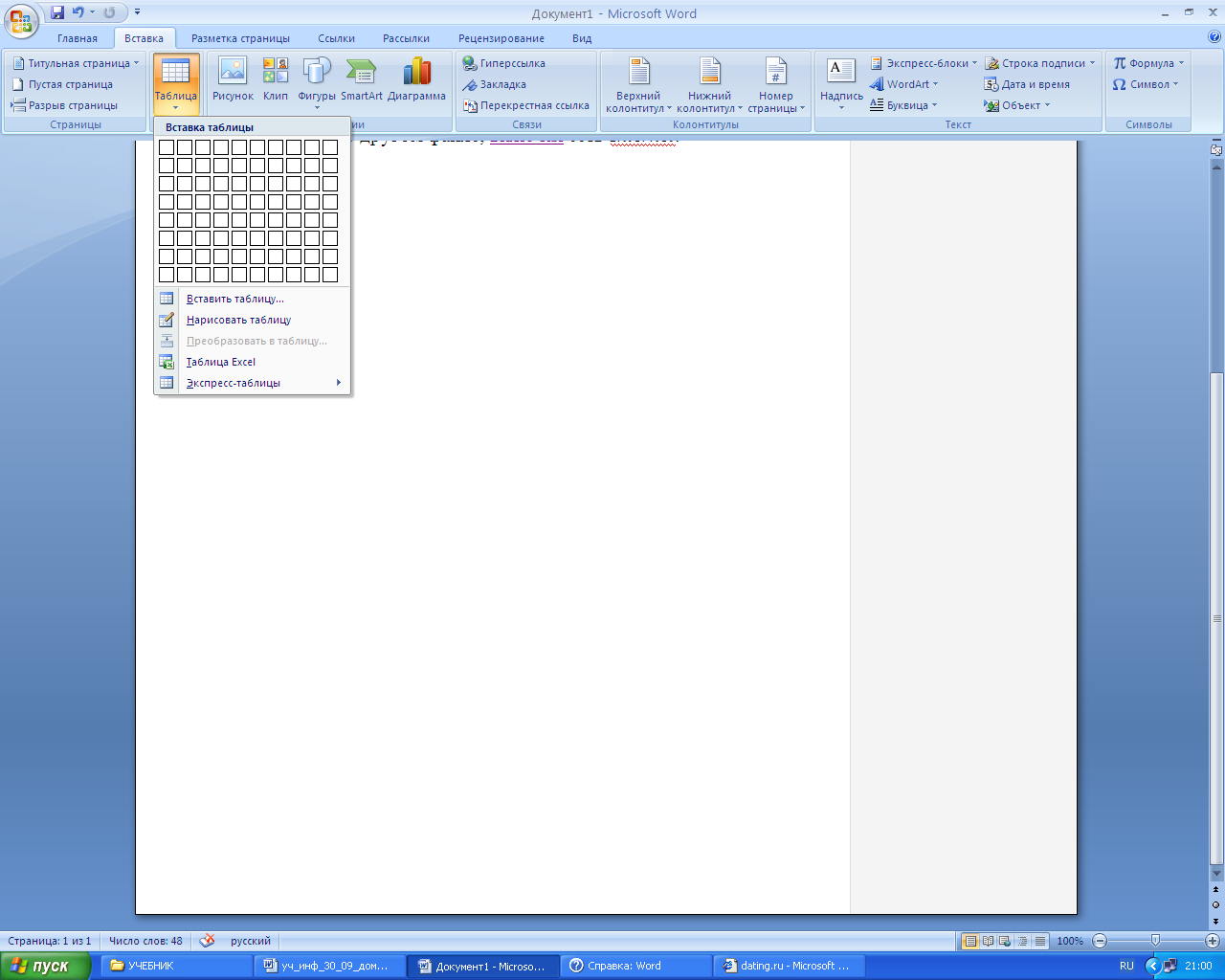
Task: Click spelling check icon in status bar
Action: tap(207, 941)
